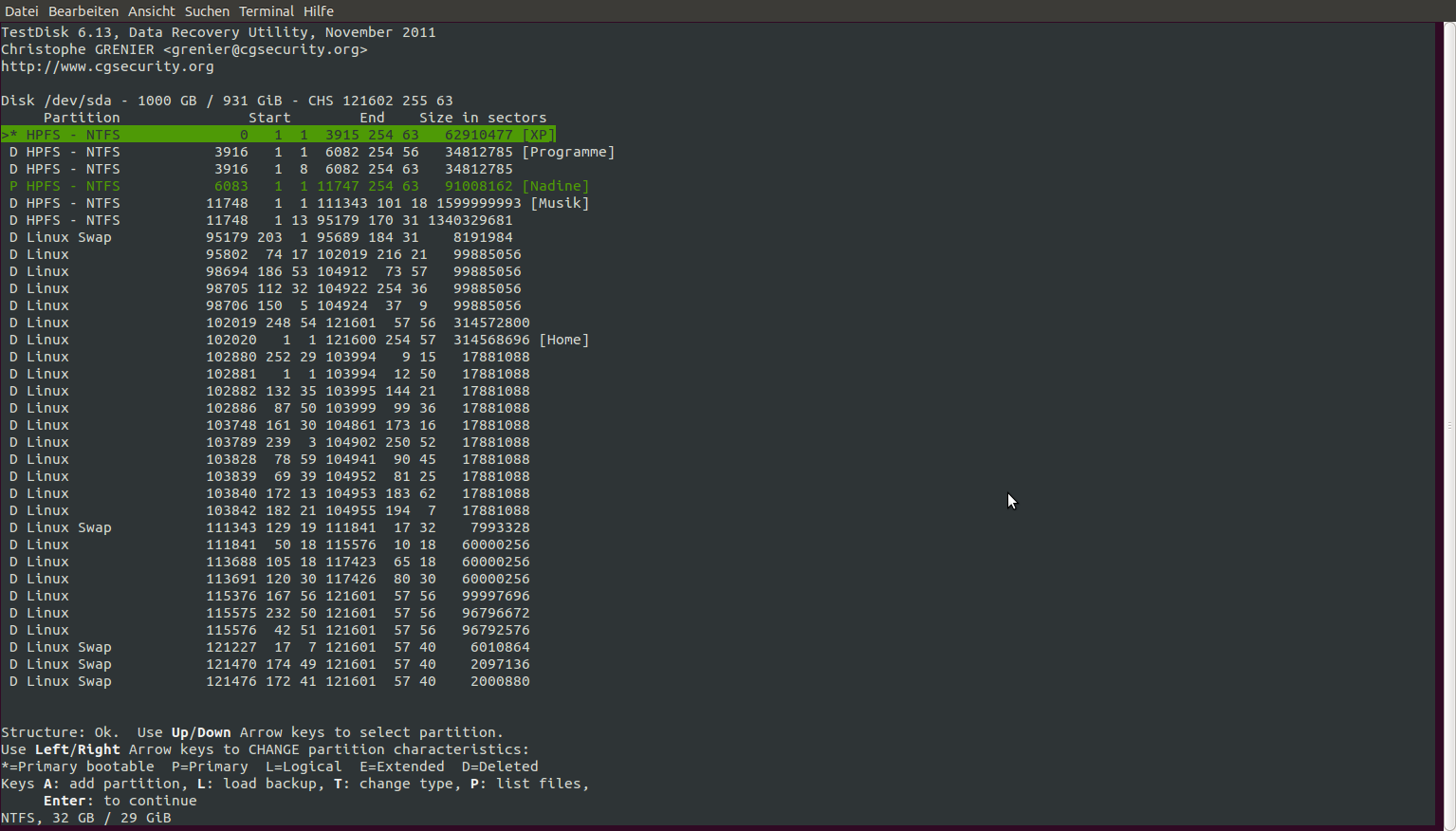This screenshot has height=831, width=1456.
Task: Click the Linux Swap row with size 2000880
Action: click(x=269, y=681)
